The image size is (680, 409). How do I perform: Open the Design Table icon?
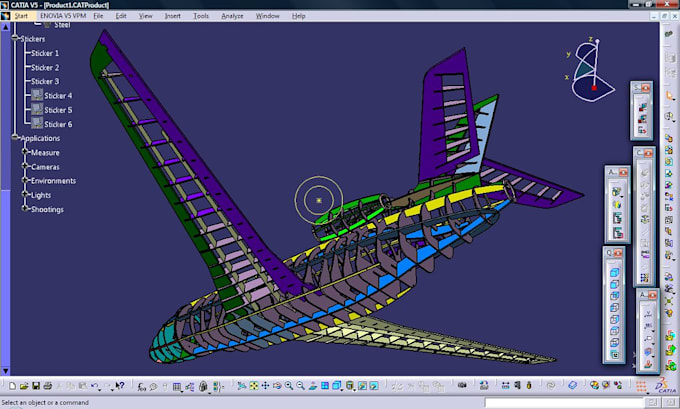177,386
